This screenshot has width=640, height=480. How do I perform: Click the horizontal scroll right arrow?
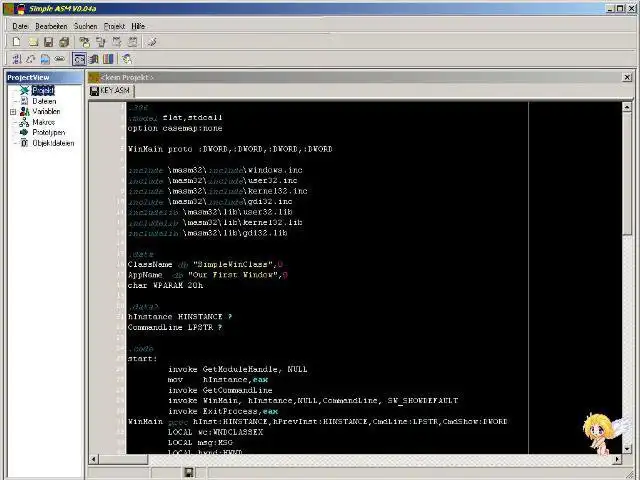618,459
